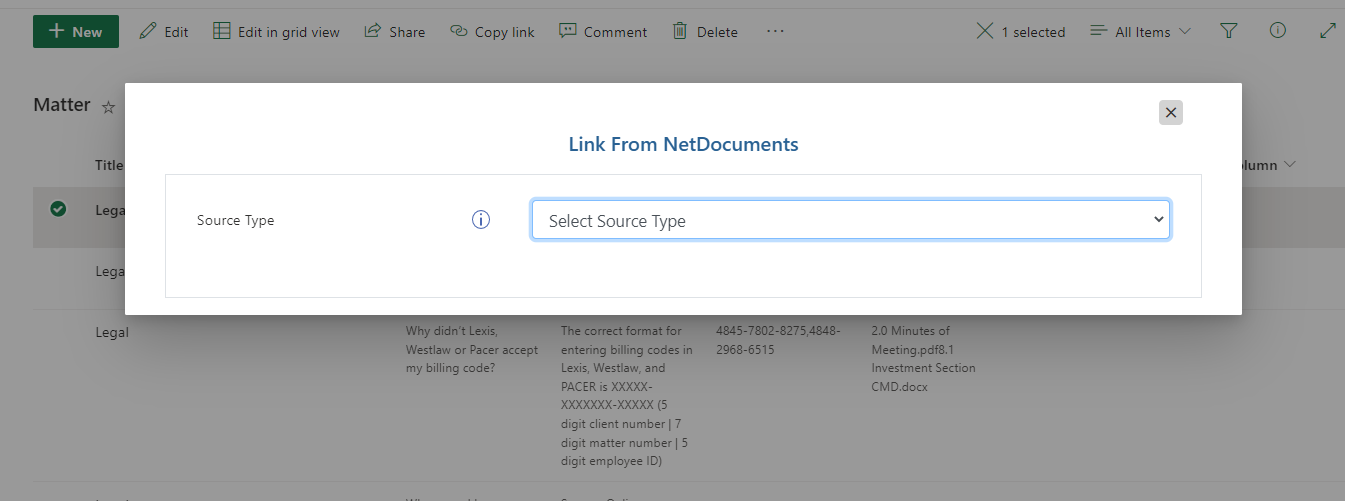Click the 4845-7802-8275 document ID cell
Image resolution: width=1345 pixels, height=501 pixels.
778,340
